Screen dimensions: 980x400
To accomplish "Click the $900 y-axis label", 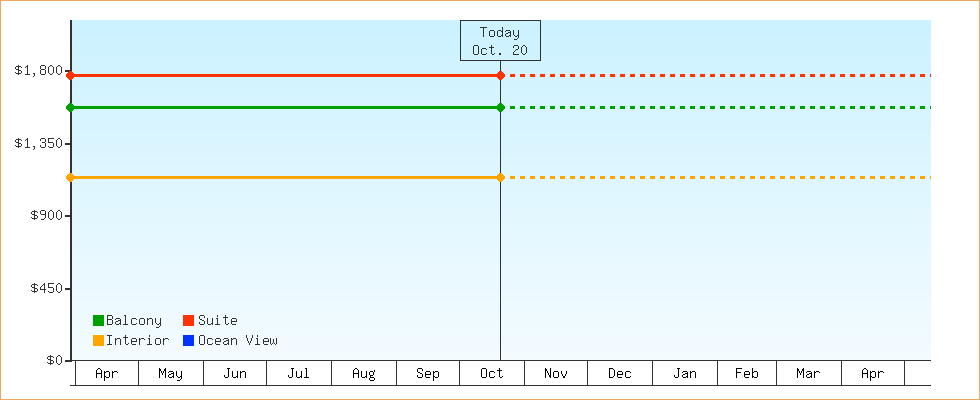I will [x=43, y=216].
